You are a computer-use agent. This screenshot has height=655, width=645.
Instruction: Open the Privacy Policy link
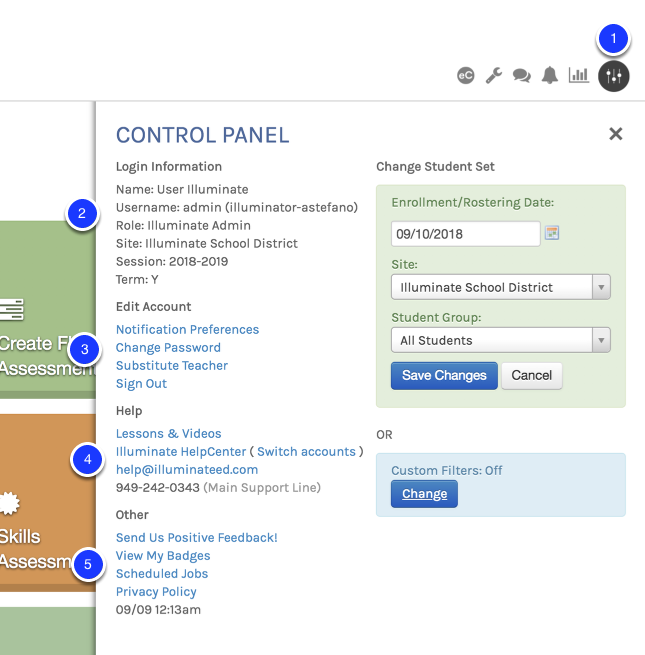pyautogui.click(x=156, y=592)
